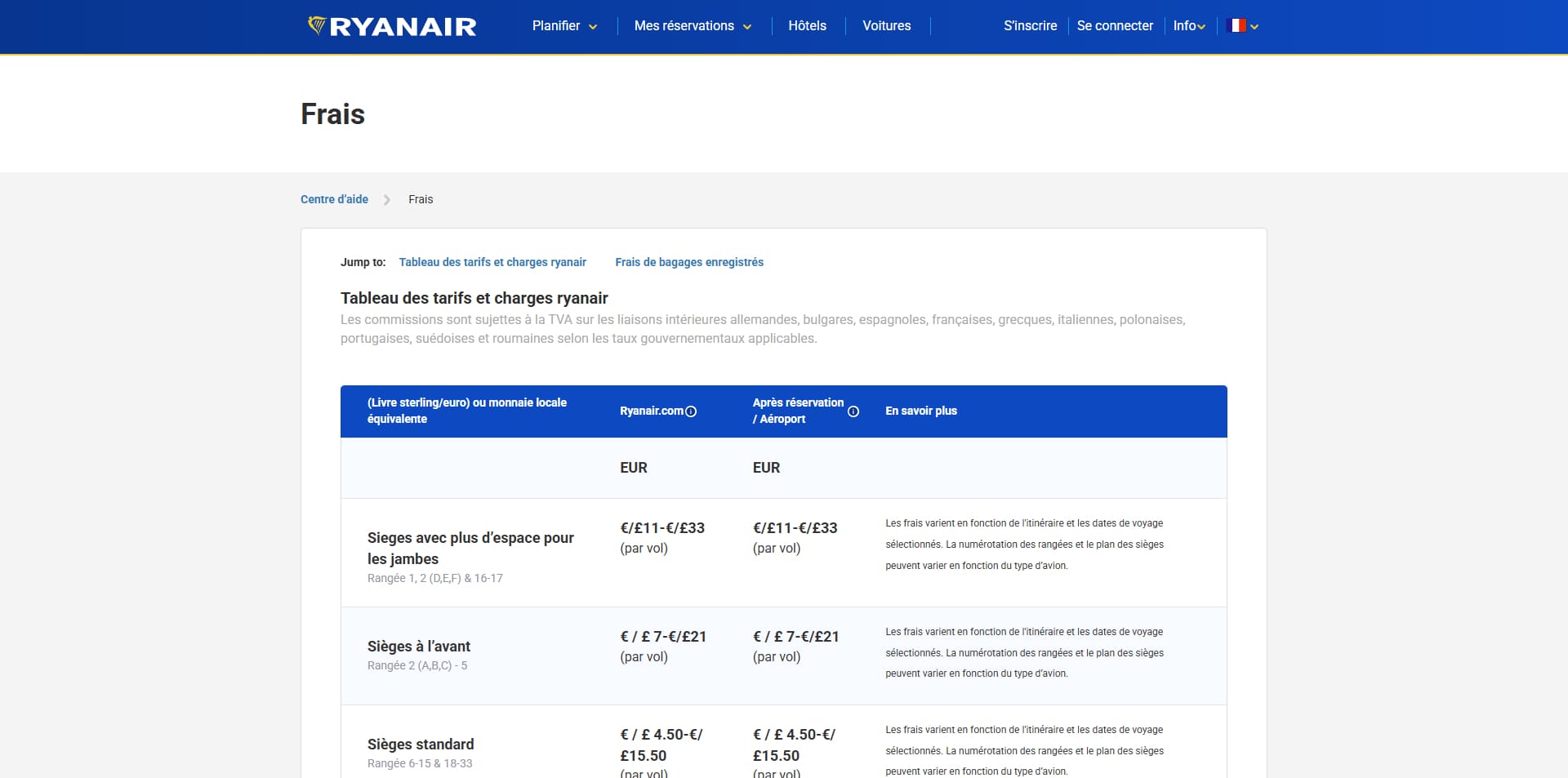The width and height of the screenshot is (1568, 778).
Task: Open the Planifier dropdown menu
Action: point(564,26)
